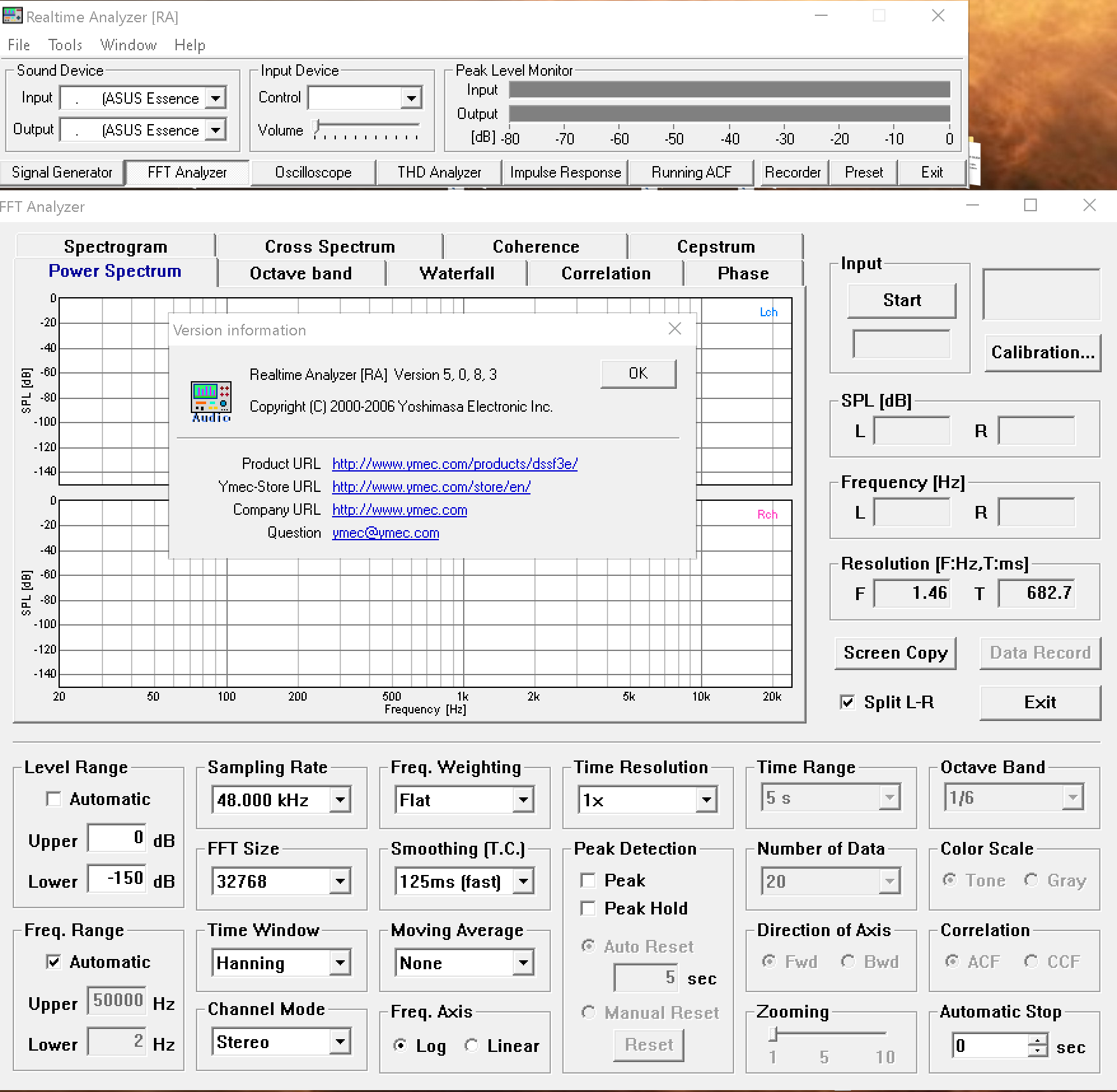This screenshot has width=1117, height=1092.
Task: Switch to the Waterfall tab
Action: 457,273
